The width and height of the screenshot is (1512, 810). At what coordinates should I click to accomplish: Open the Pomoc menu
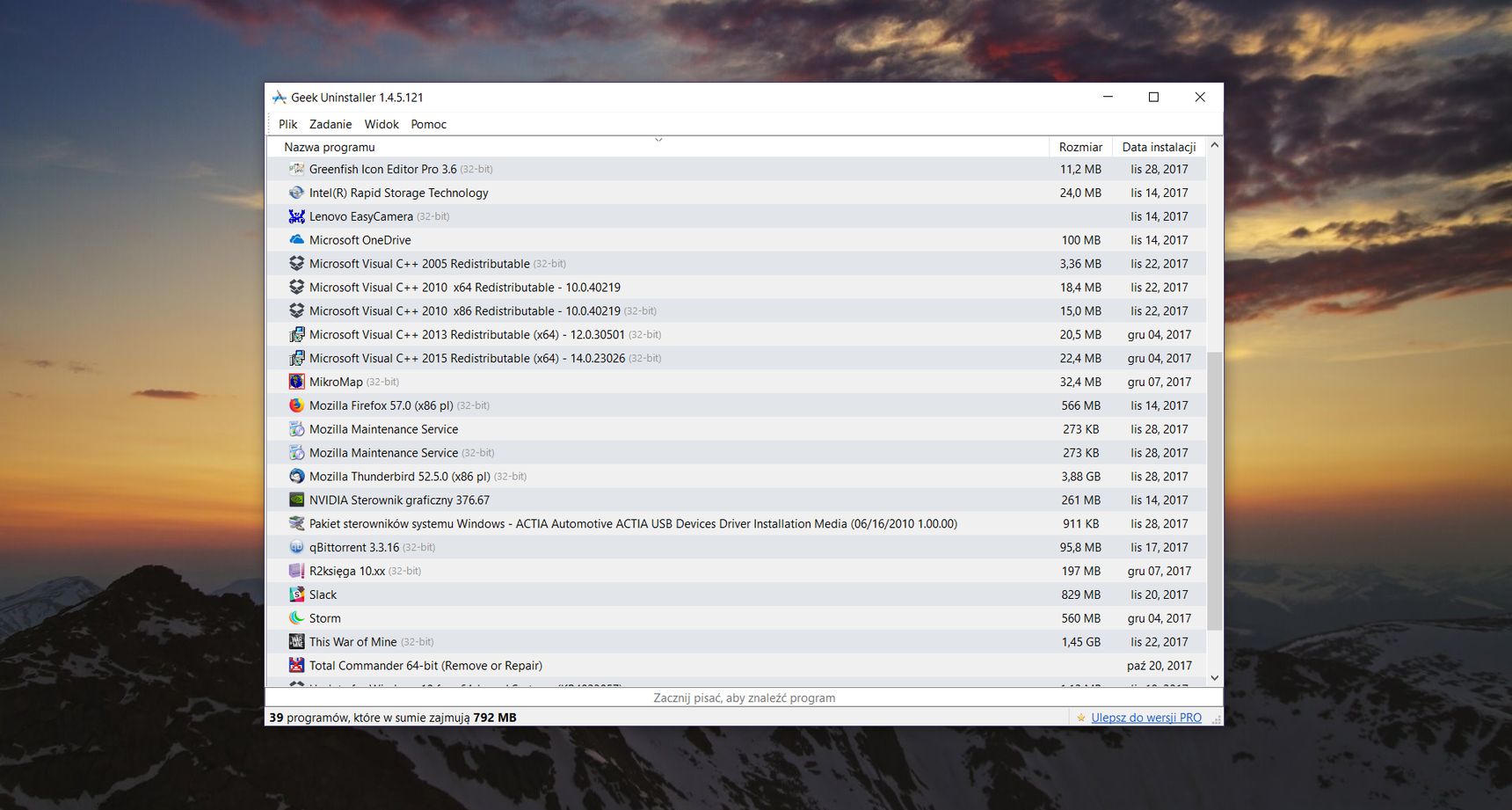point(429,124)
